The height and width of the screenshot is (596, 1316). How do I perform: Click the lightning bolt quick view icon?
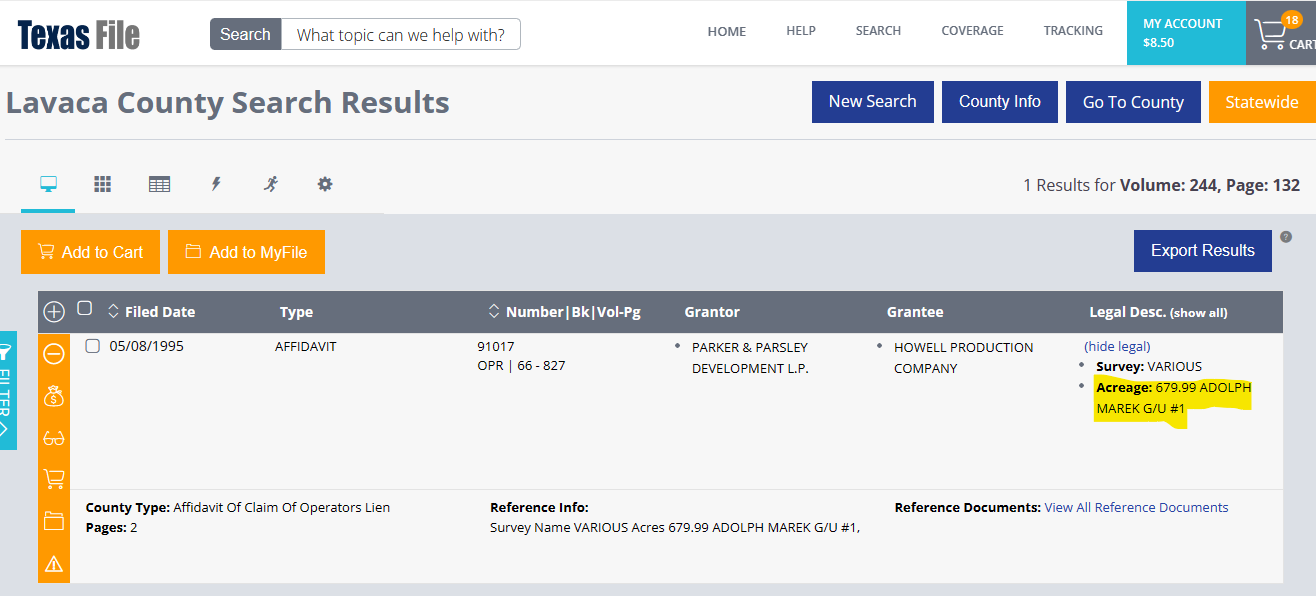pyautogui.click(x=215, y=184)
